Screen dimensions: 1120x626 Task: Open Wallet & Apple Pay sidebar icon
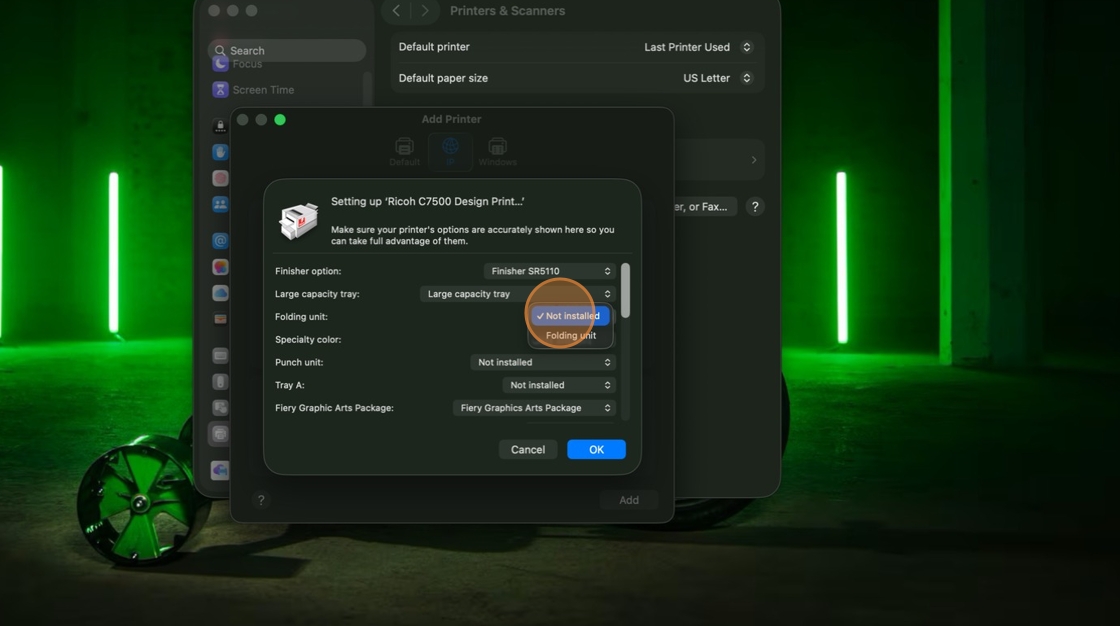[x=220, y=319]
